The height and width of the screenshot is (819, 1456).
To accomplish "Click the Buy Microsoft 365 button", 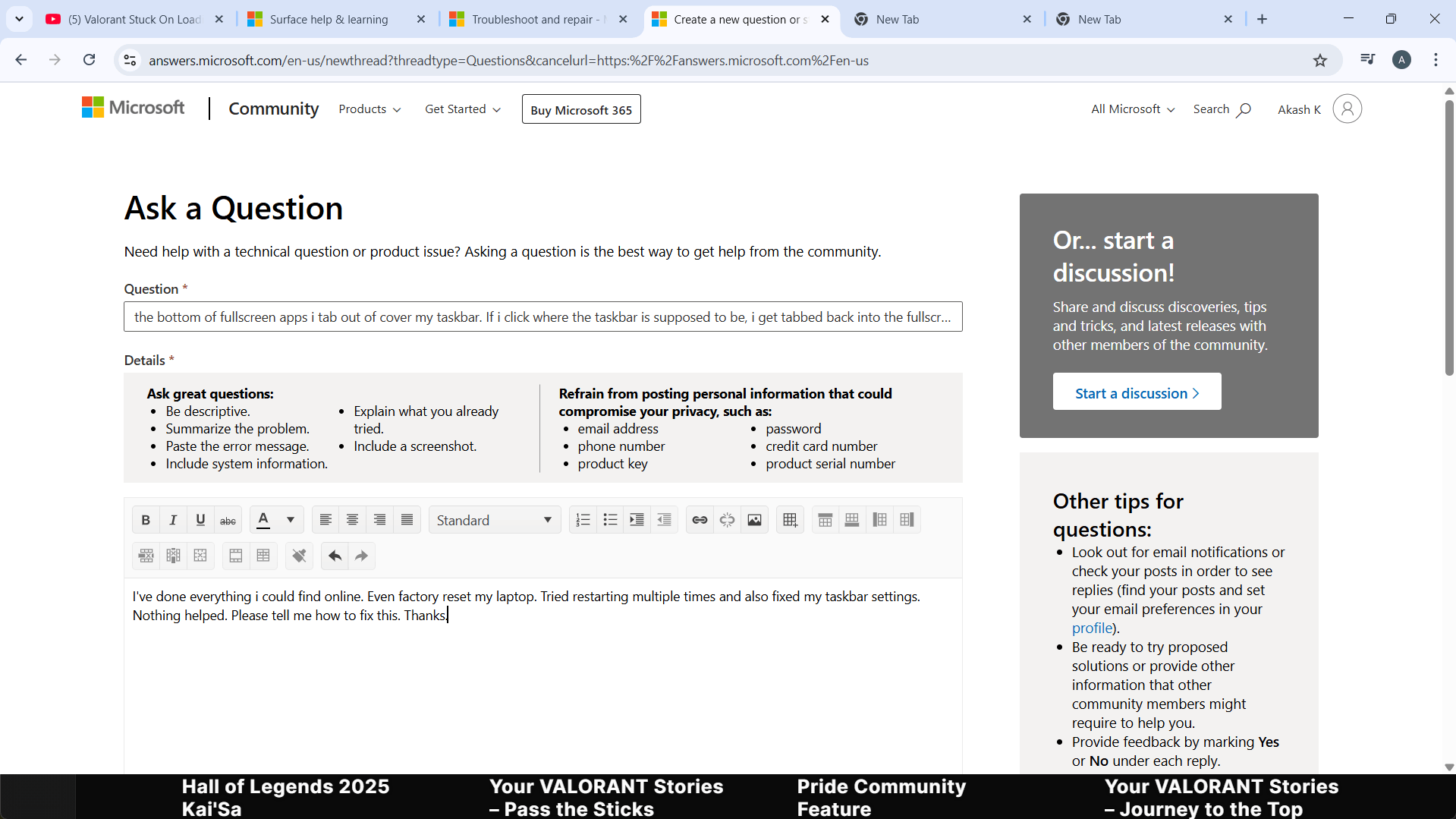I will (x=580, y=109).
